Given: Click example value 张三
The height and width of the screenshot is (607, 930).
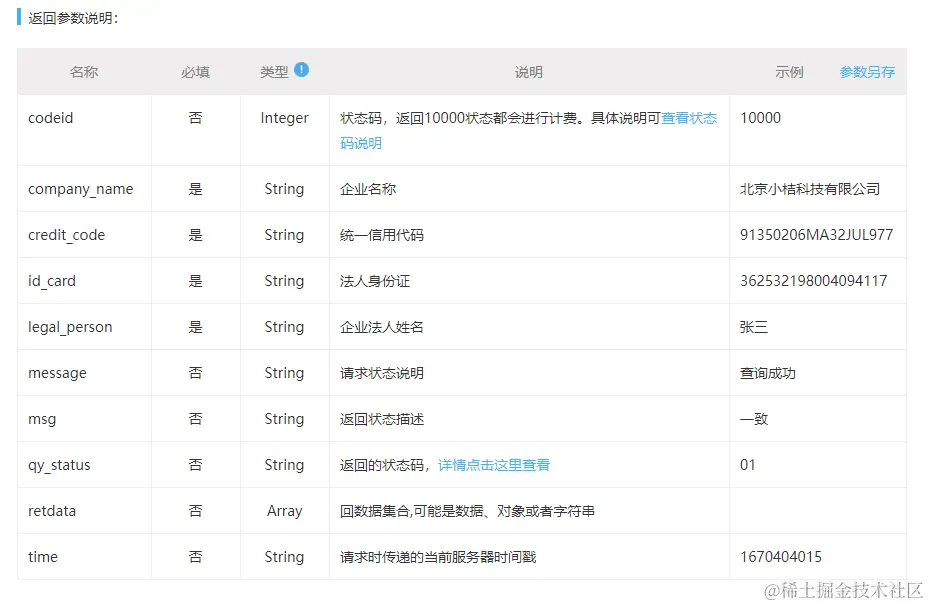Looking at the screenshot, I should tap(754, 328).
